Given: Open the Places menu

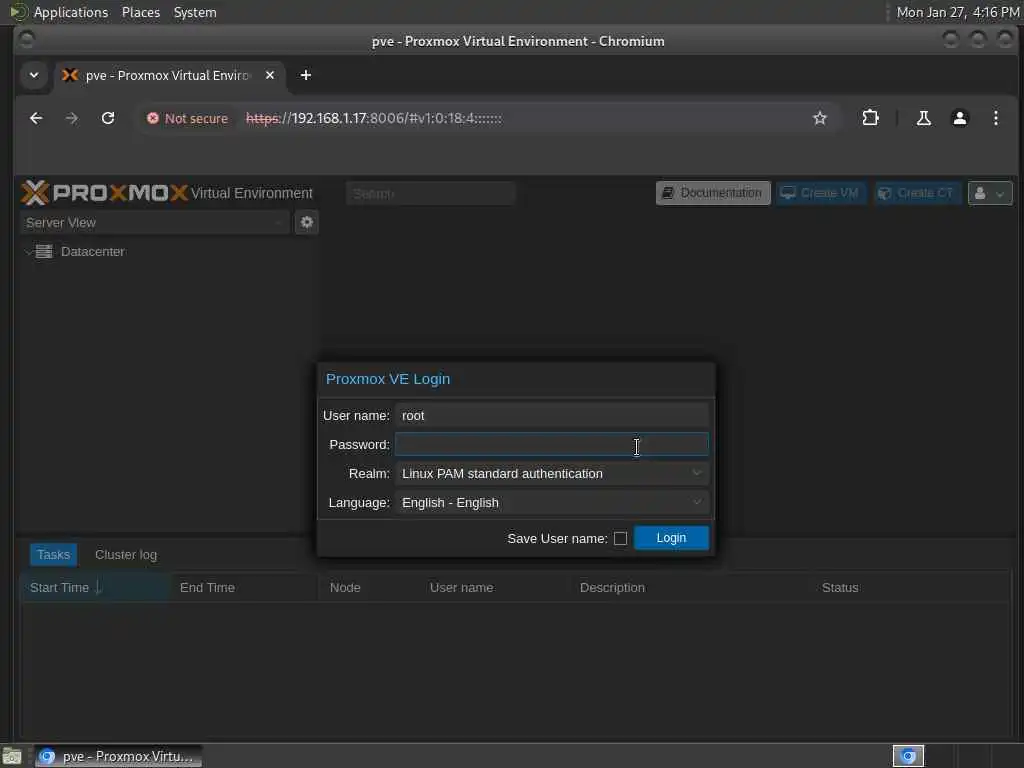Looking at the screenshot, I should [140, 12].
